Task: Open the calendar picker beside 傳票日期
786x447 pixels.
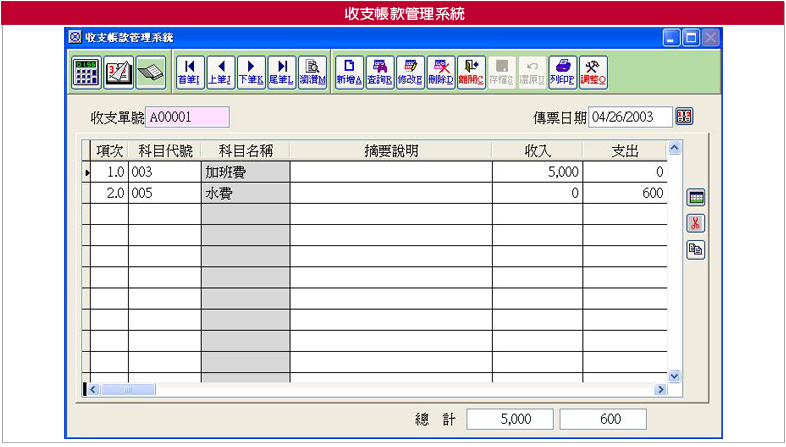Action: [684, 117]
